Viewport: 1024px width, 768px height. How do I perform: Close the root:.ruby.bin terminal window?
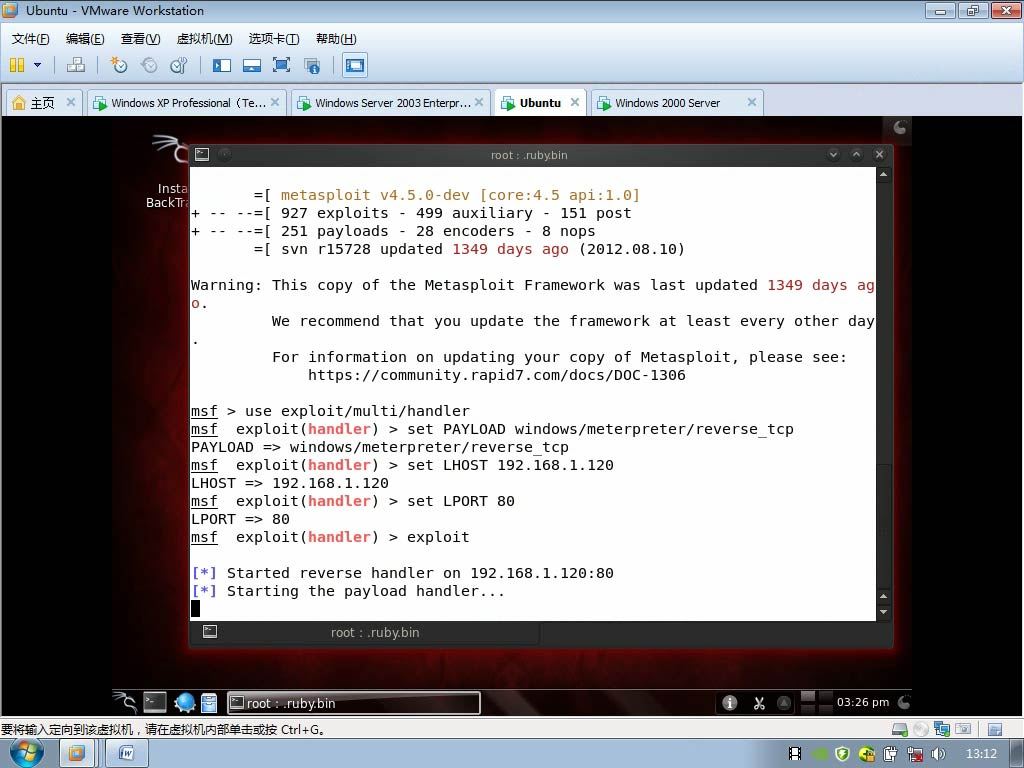pyautogui.click(x=879, y=154)
